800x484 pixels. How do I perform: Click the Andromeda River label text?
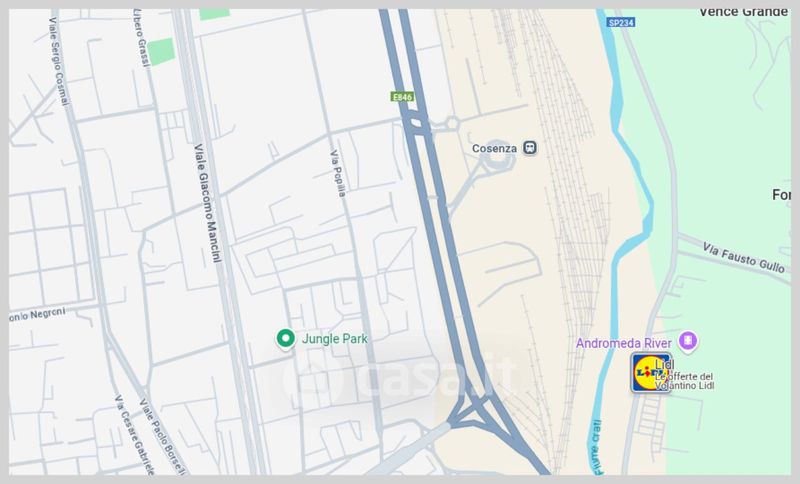624,343
